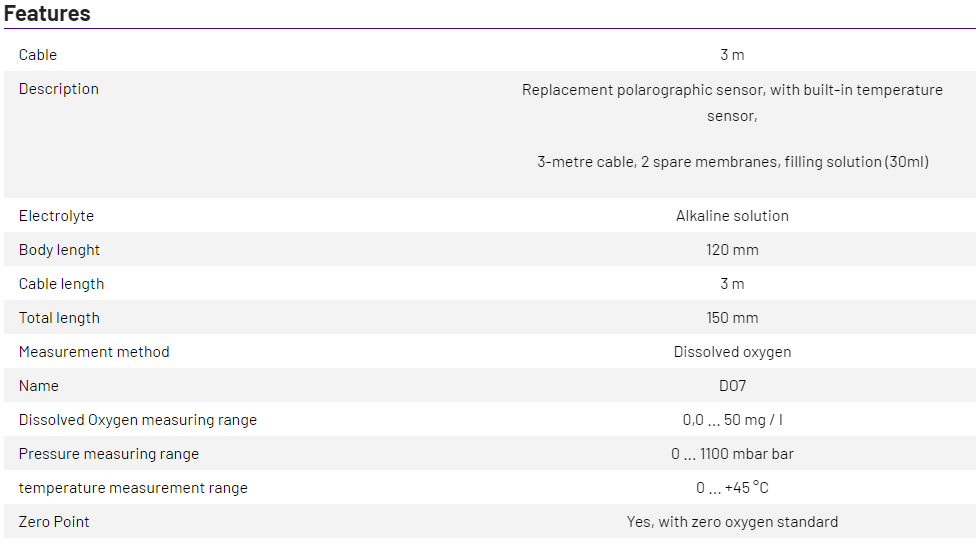This screenshot has width=980, height=544.
Task: Click the Name row label
Action: point(39,386)
